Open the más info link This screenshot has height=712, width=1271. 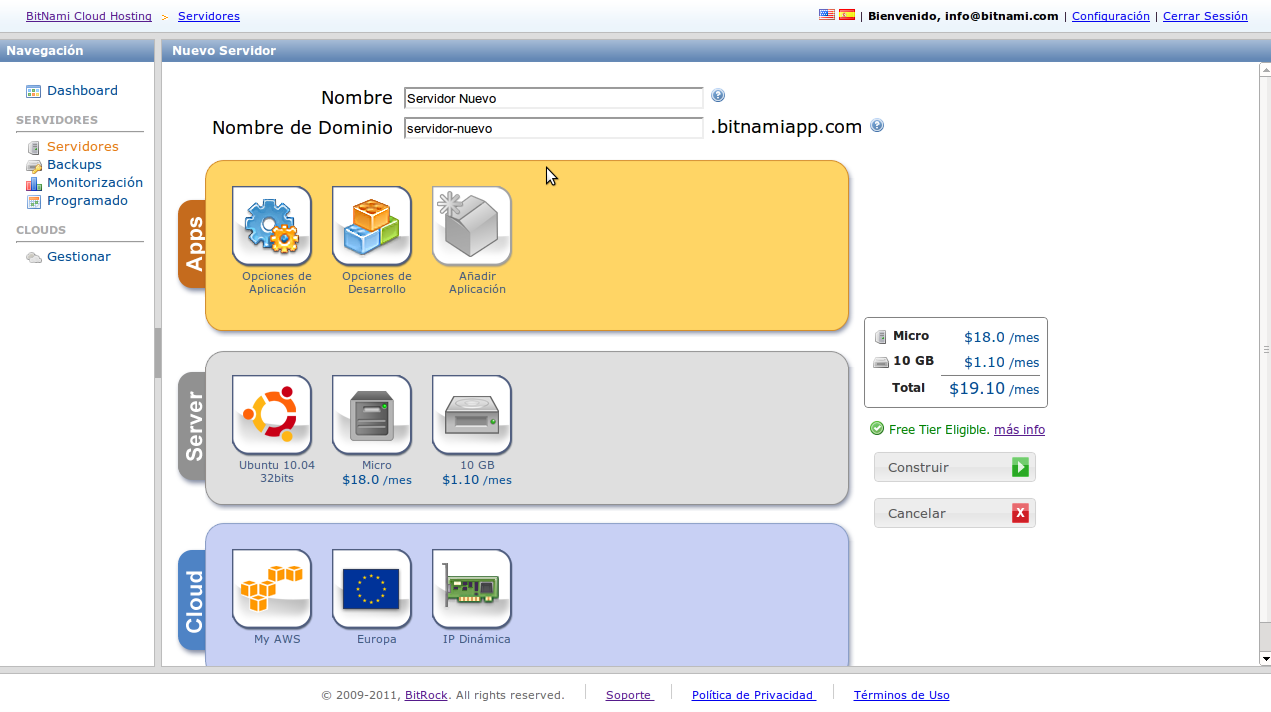1019,430
